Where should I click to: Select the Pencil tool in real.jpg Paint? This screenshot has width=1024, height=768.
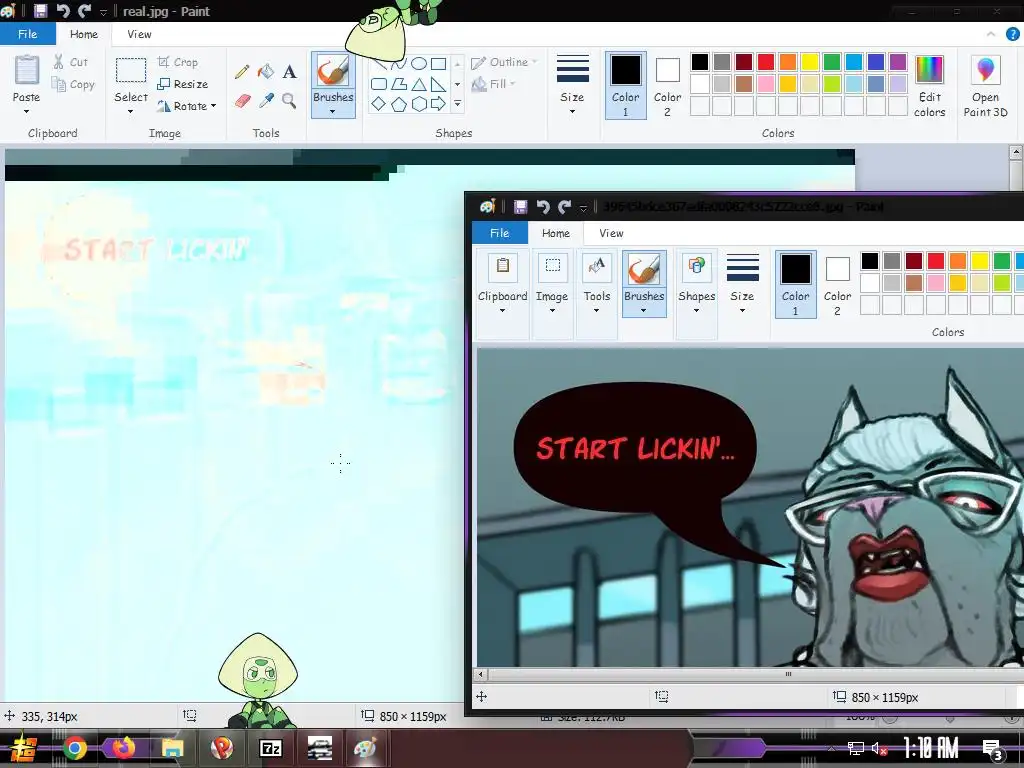coord(242,71)
